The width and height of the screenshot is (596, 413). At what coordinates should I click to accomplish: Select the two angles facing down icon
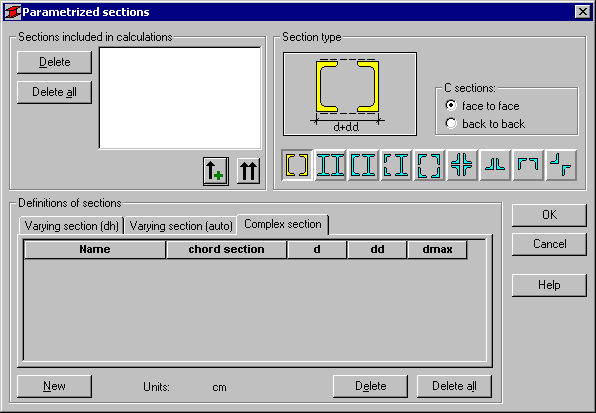pyautogui.click(x=528, y=165)
